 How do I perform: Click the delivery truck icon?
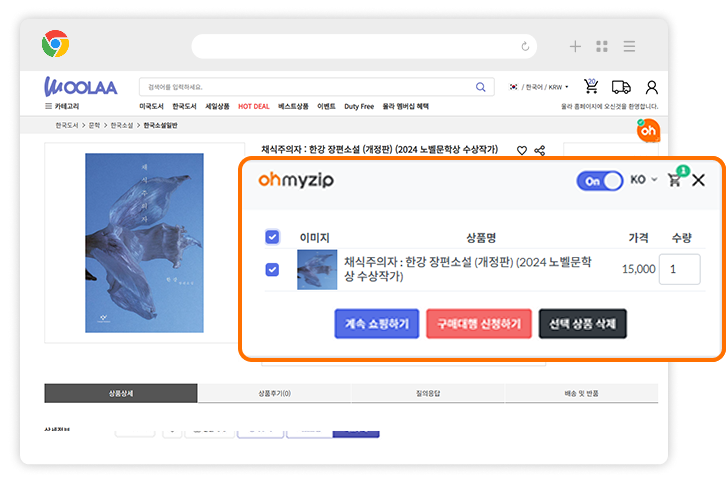coord(621,87)
